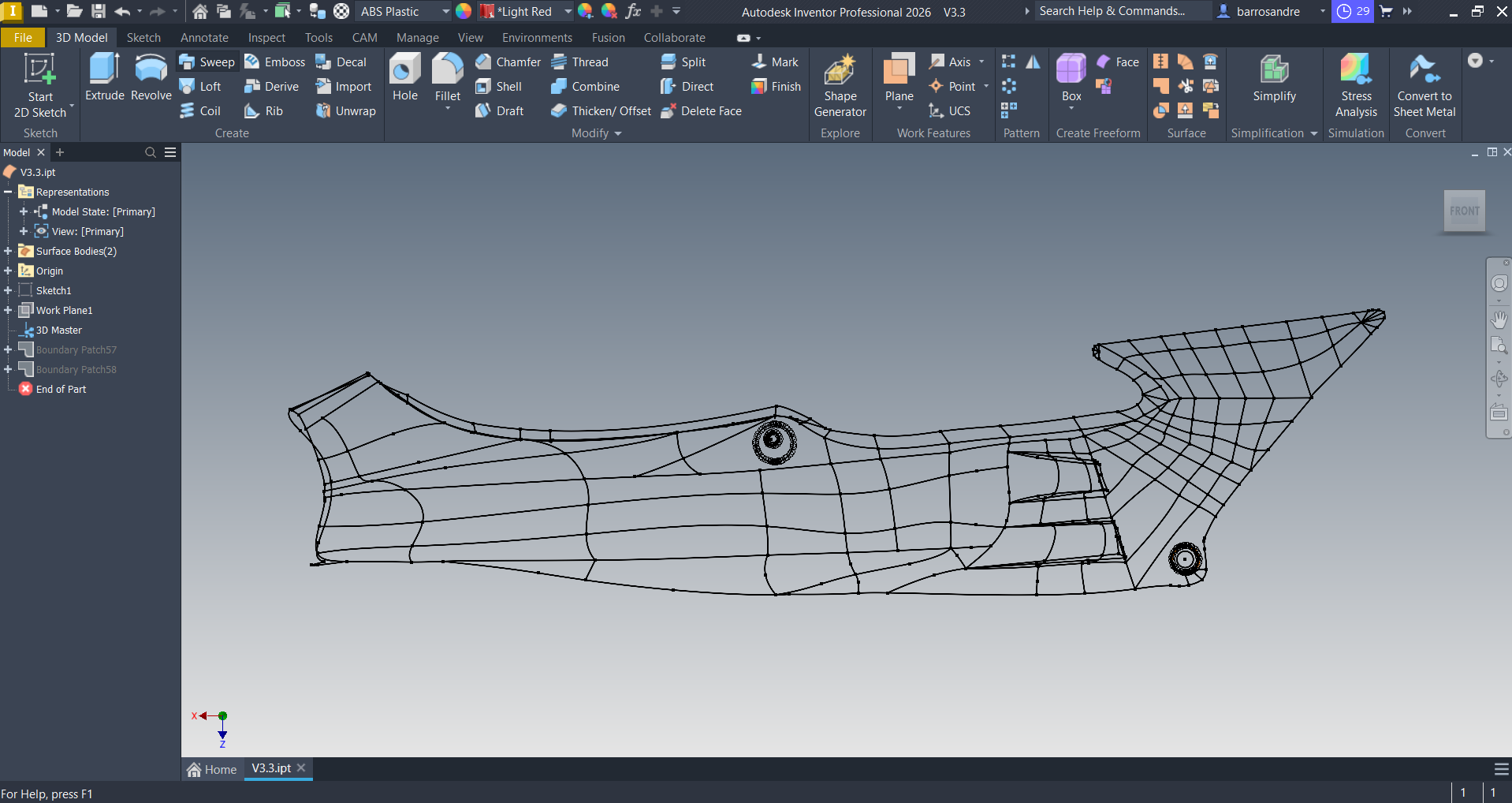Collapse the Representations tree node
1512x803 pixels.
click(x=8, y=192)
